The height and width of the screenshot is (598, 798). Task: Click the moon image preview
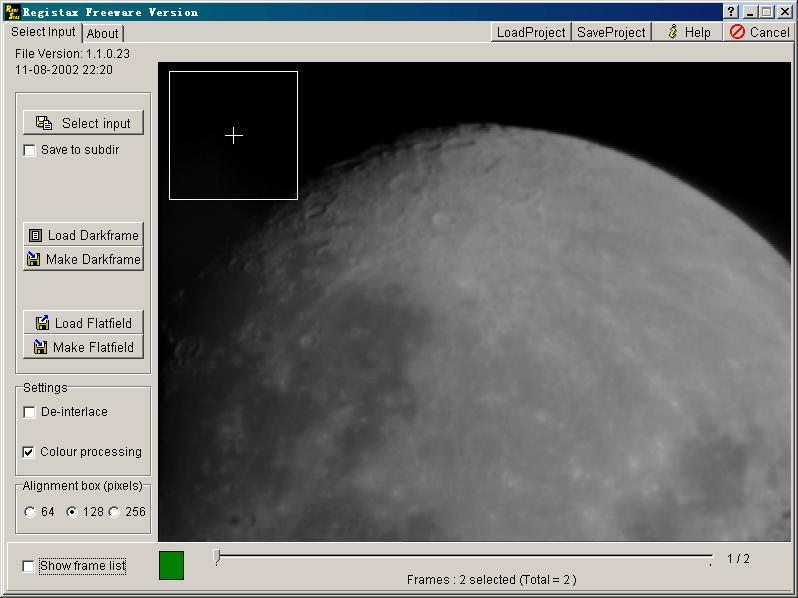tap(474, 301)
